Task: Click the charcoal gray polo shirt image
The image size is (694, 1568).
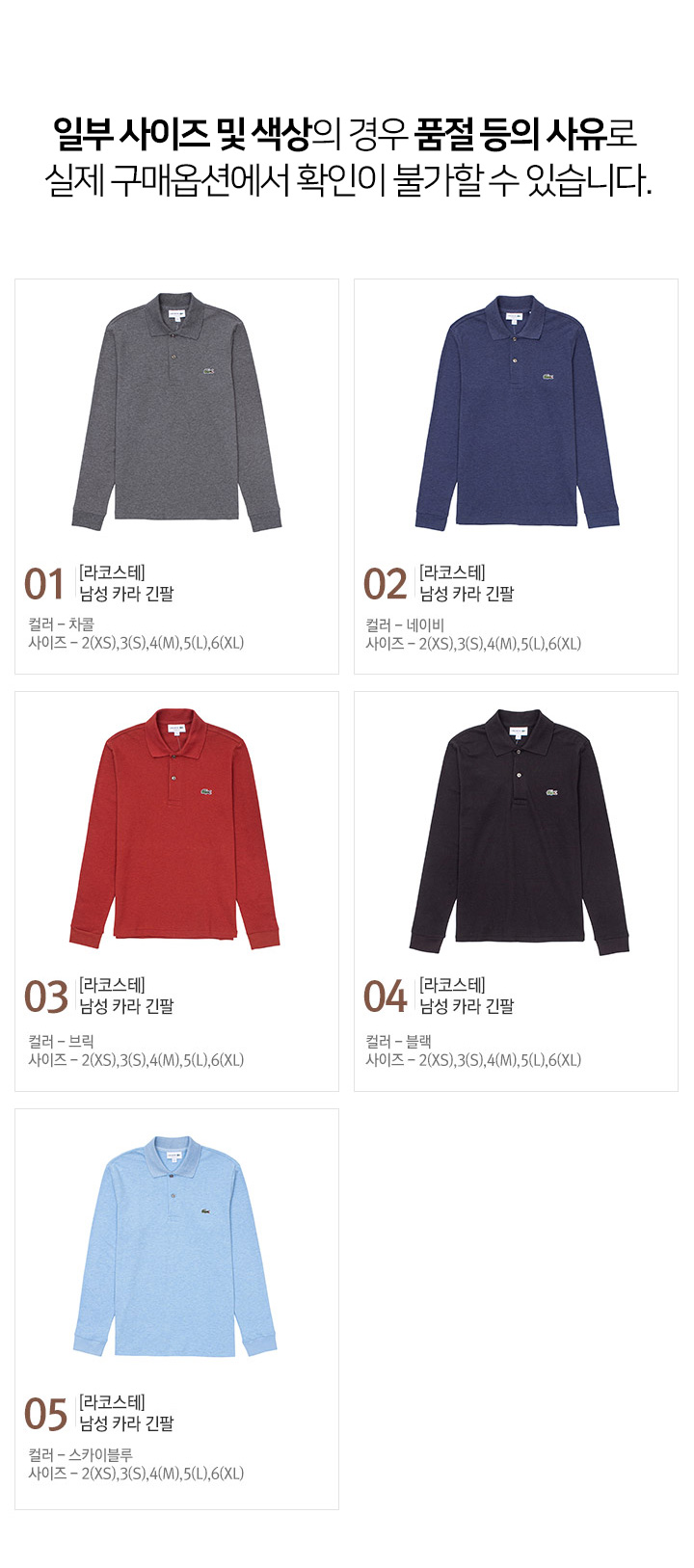Action: click(x=176, y=412)
